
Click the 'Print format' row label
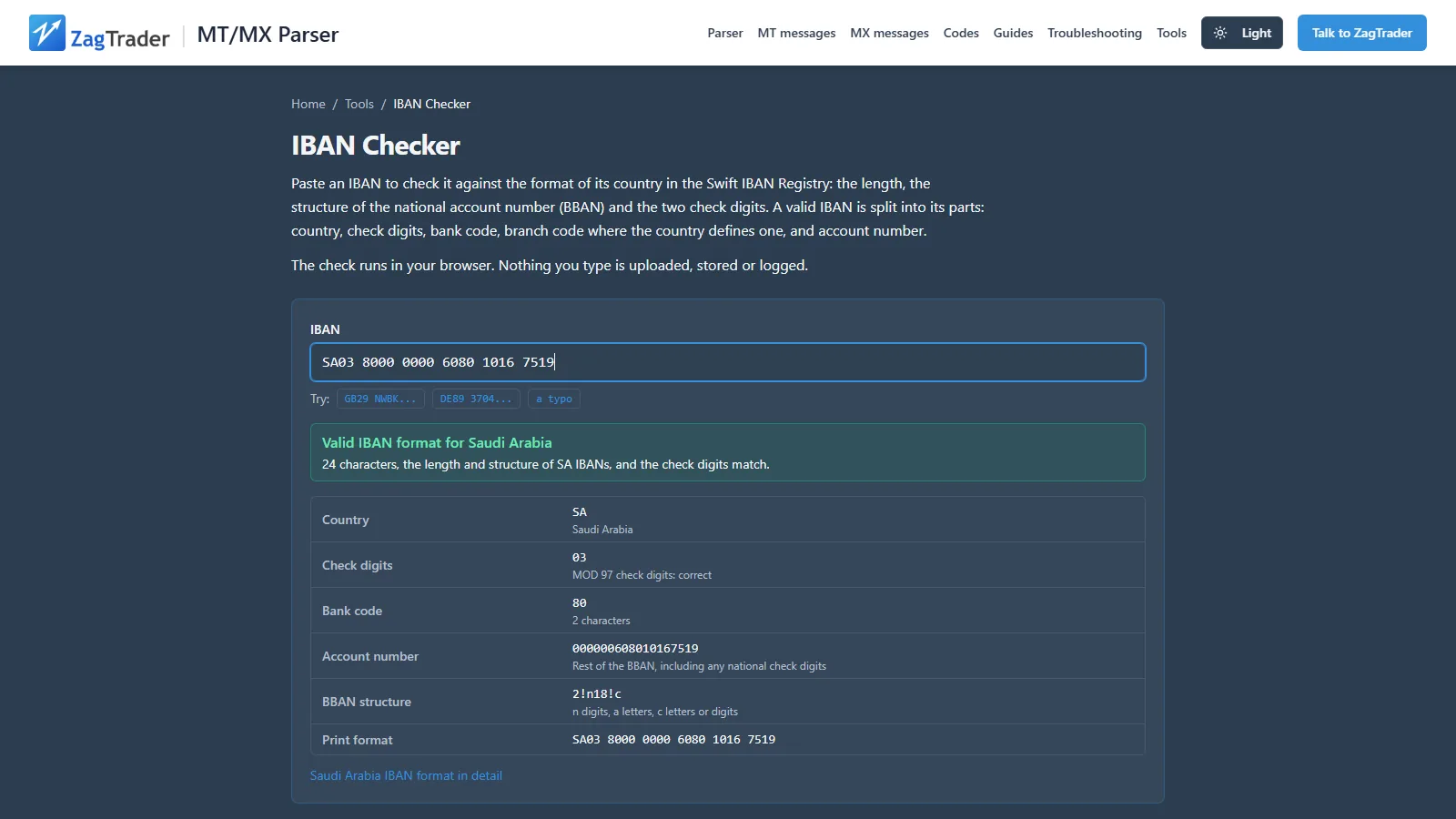(x=358, y=740)
